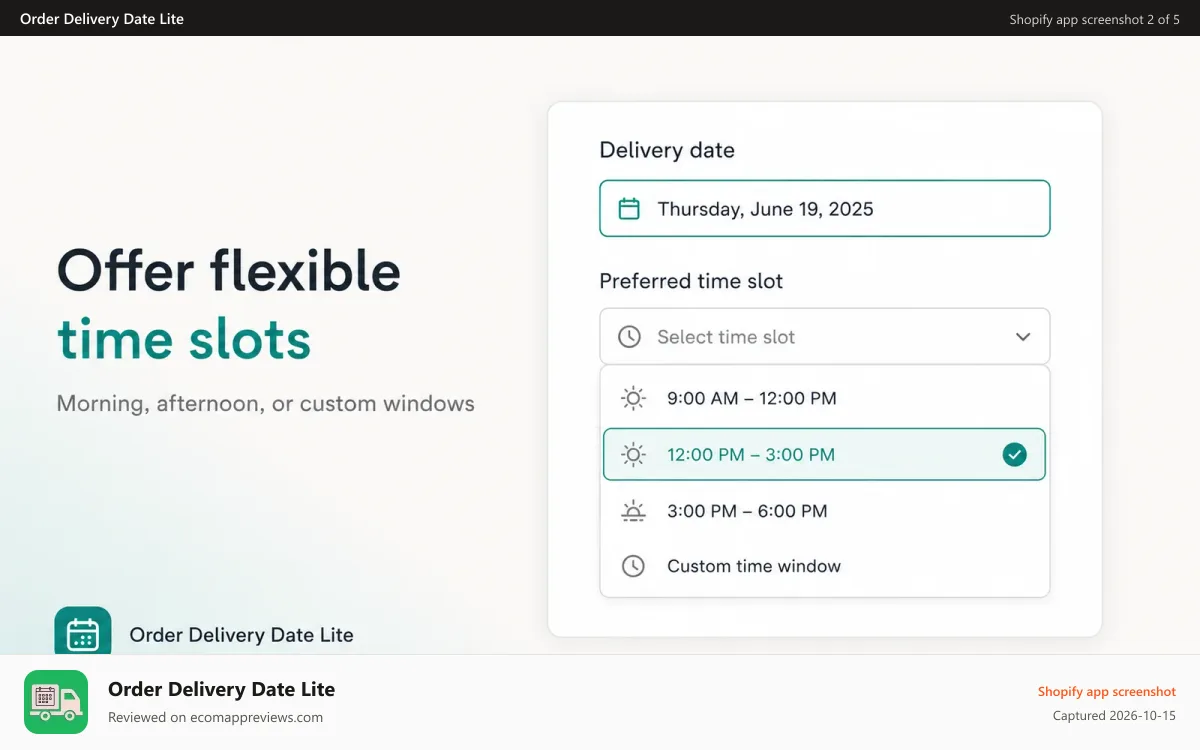Click 'Morning, afternoon, or custom windows' subtitle
This screenshot has width=1200, height=750.
tap(266, 404)
